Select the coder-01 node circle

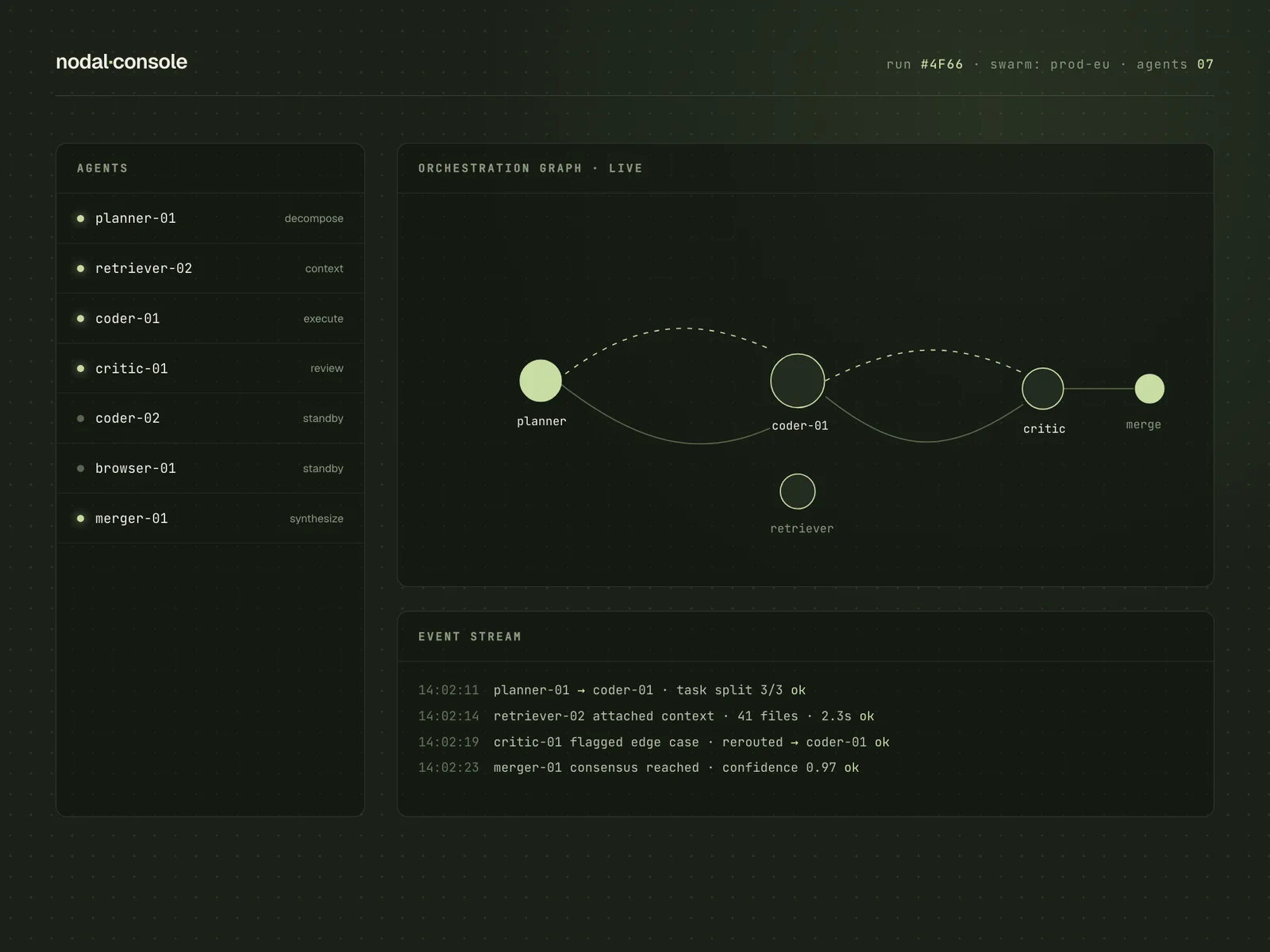pos(798,381)
